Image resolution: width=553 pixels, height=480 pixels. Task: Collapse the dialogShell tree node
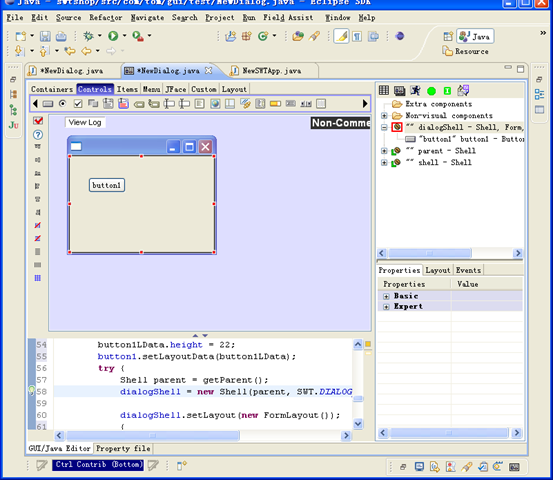[x=384, y=127]
